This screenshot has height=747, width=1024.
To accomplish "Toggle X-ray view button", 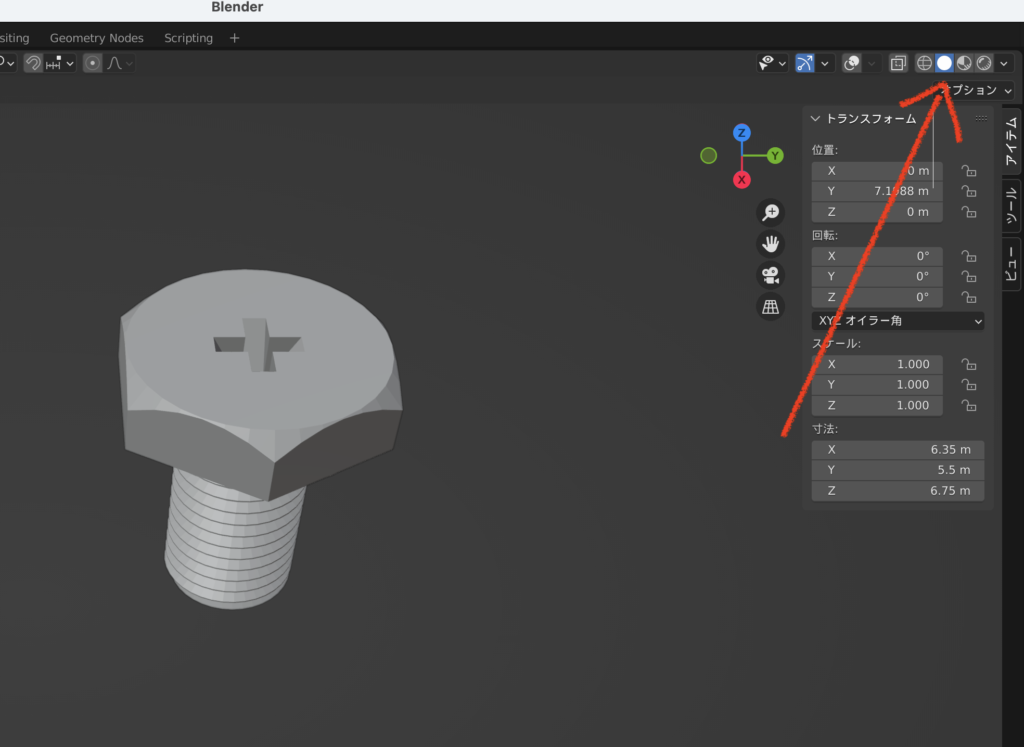I will [898, 63].
